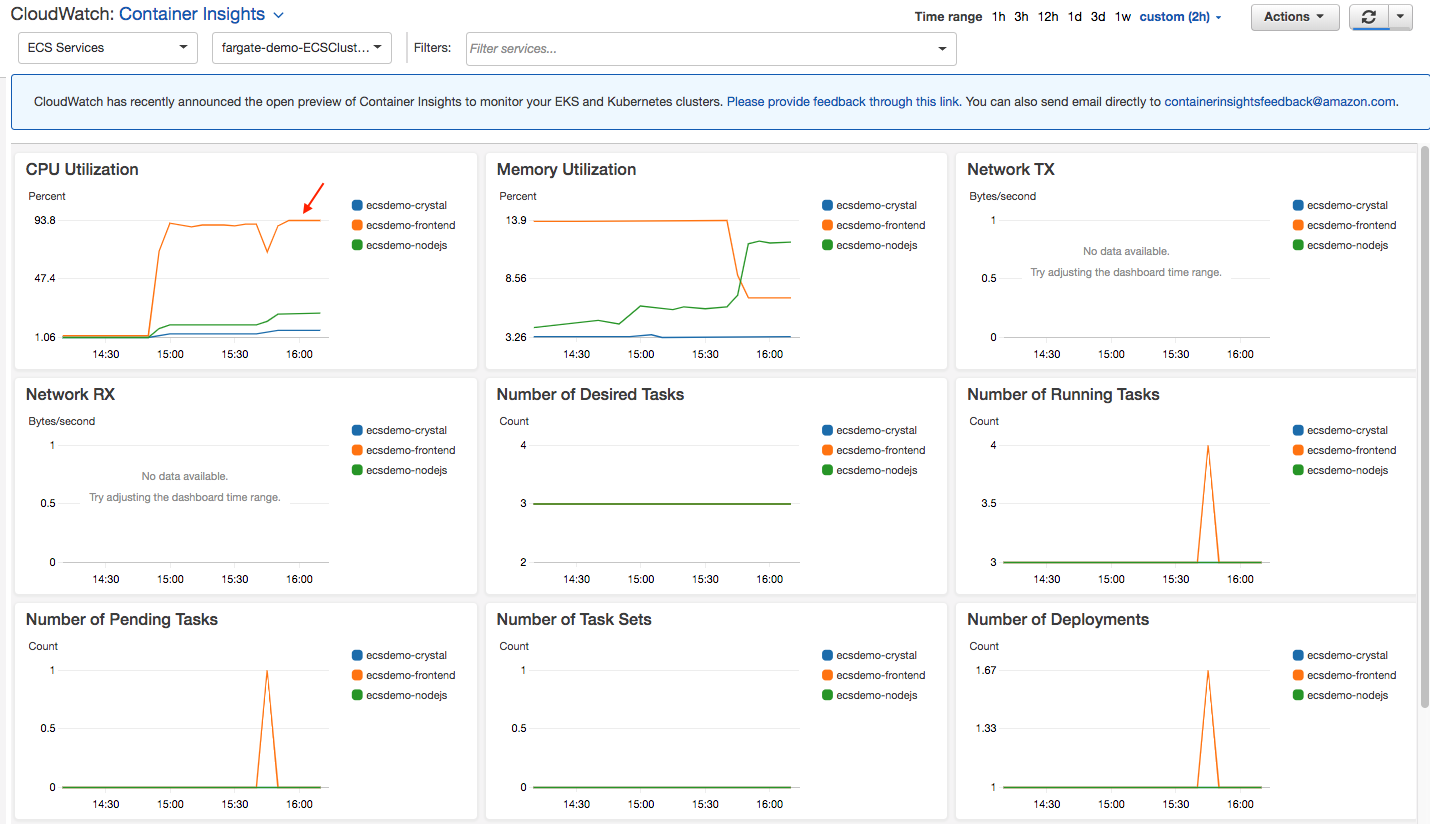Click ecsdemo-frontend legend in Number of Running Tasks
The image size is (1430, 824).
coord(1350,450)
